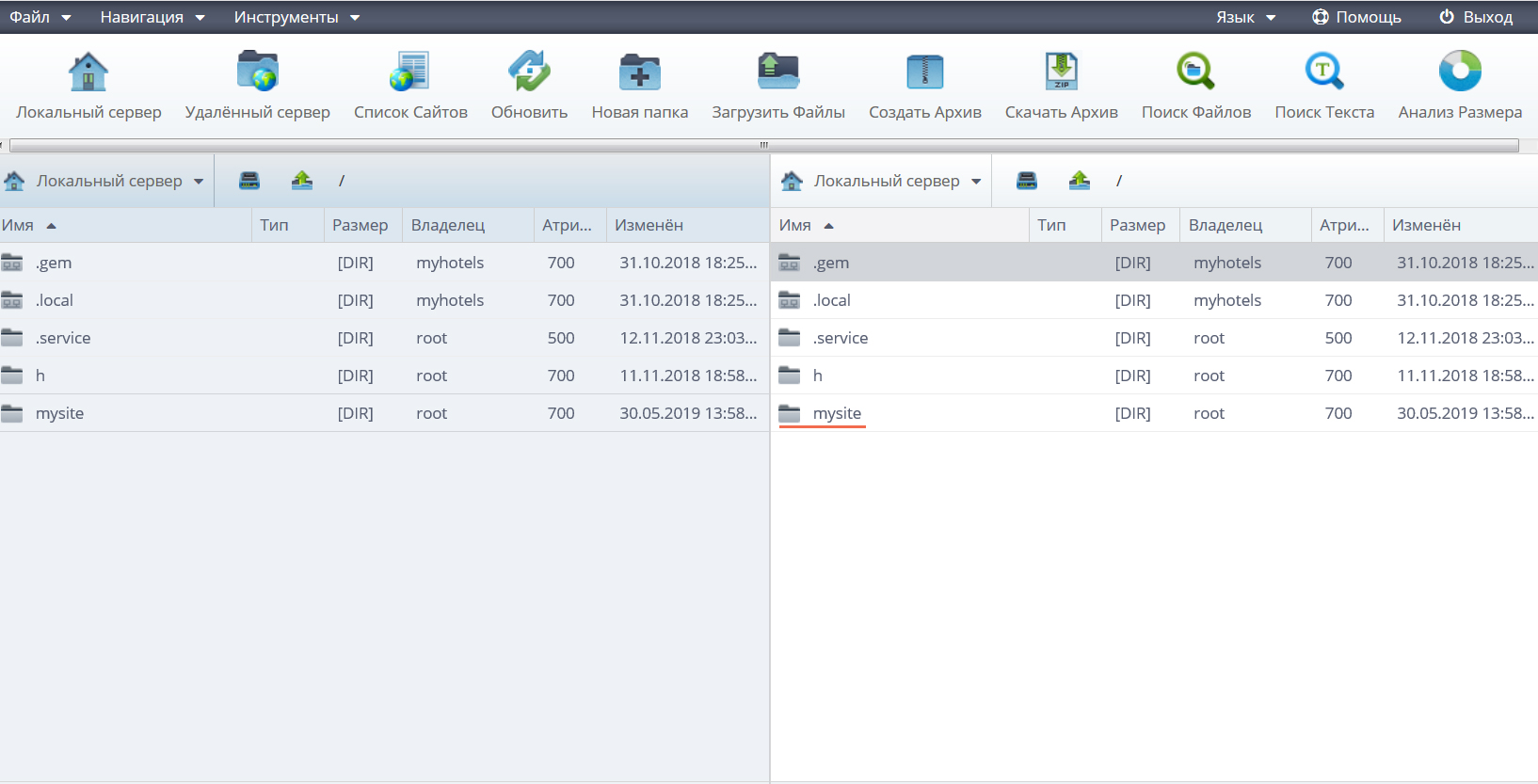Image resolution: width=1538 pixels, height=784 pixels.
Task: Click the Выход logout menu item
Action: click(1477, 17)
